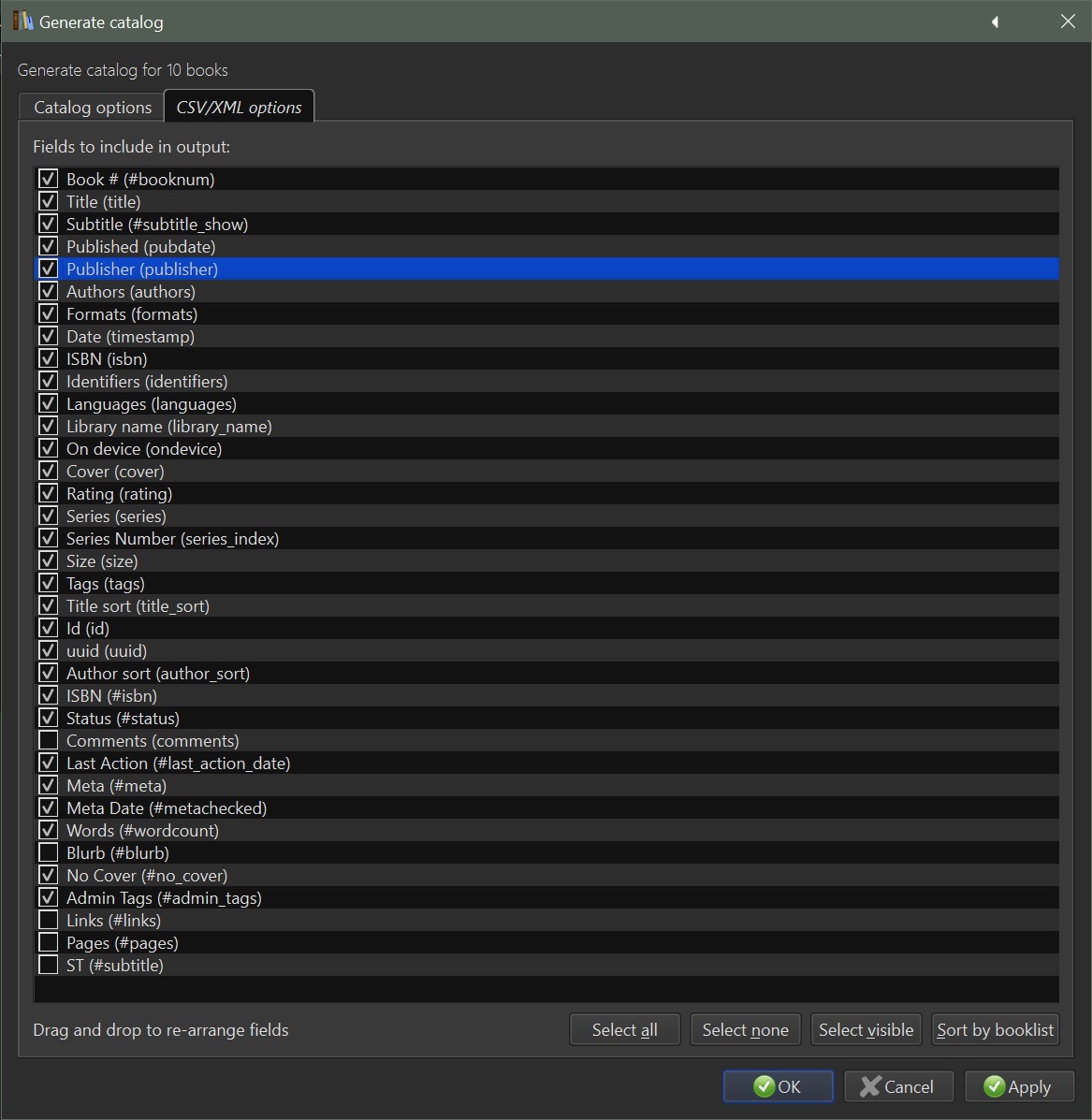
Task: Select the 'Meta (#meta)' row
Action: pos(547,785)
